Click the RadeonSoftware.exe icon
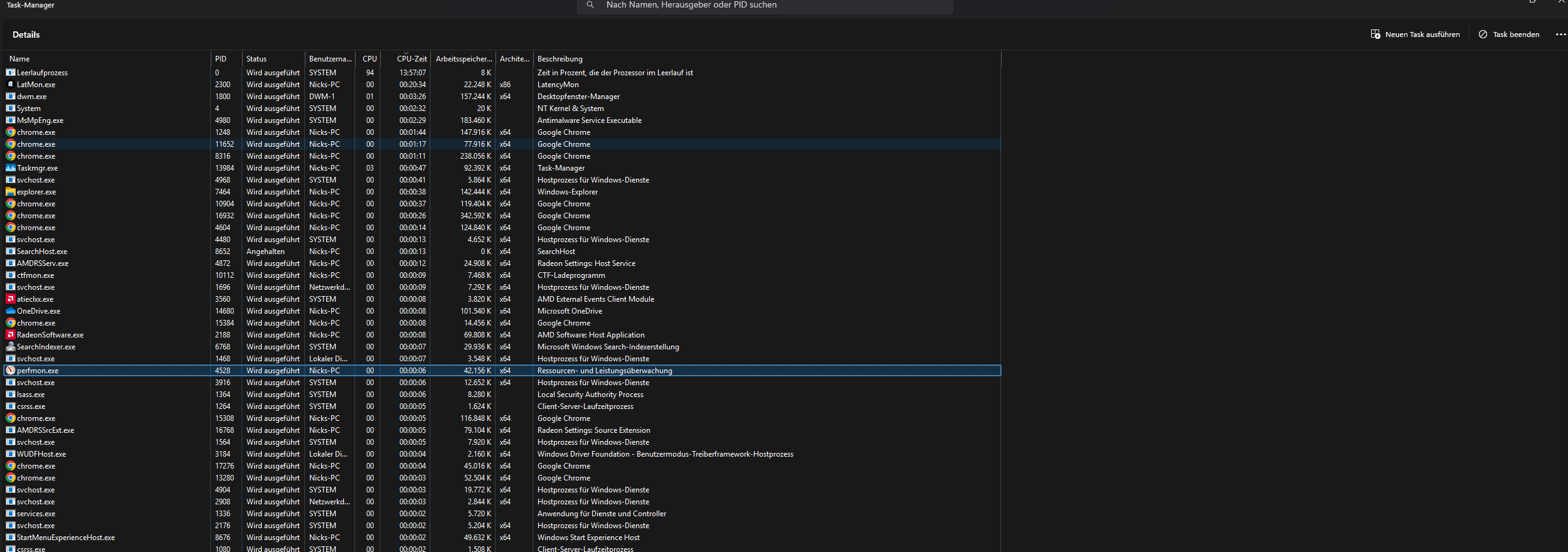 click(x=11, y=335)
